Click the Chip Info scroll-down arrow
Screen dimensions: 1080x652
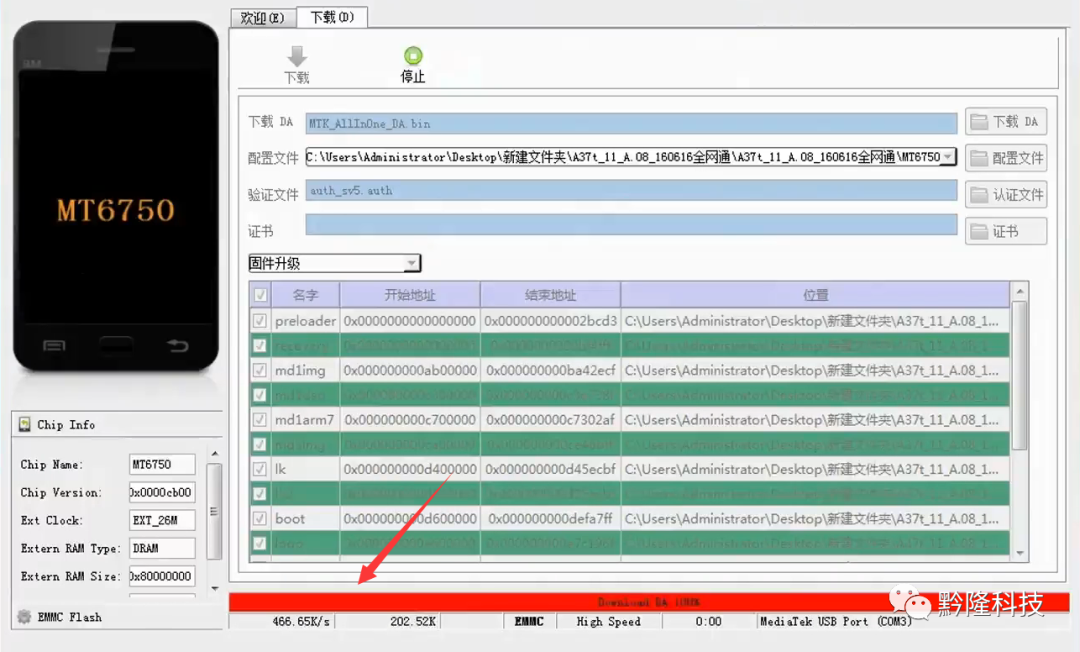[214, 589]
